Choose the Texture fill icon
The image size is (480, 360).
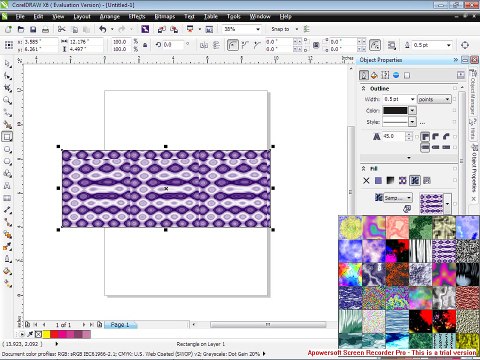pos(415,181)
